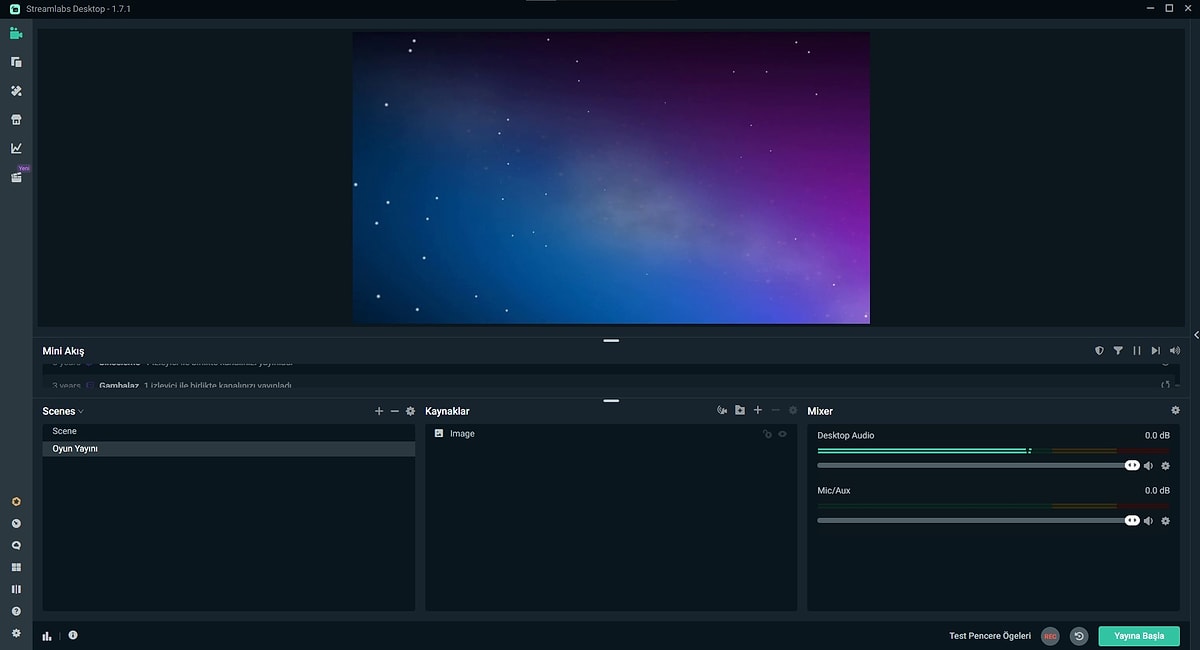Open the Highlighter marked with Yeni badge
1200x650 pixels.
coord(15,176)
